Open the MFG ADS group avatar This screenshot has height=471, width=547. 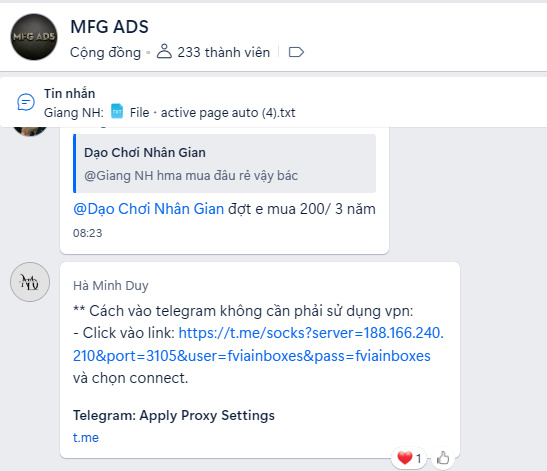34,37
